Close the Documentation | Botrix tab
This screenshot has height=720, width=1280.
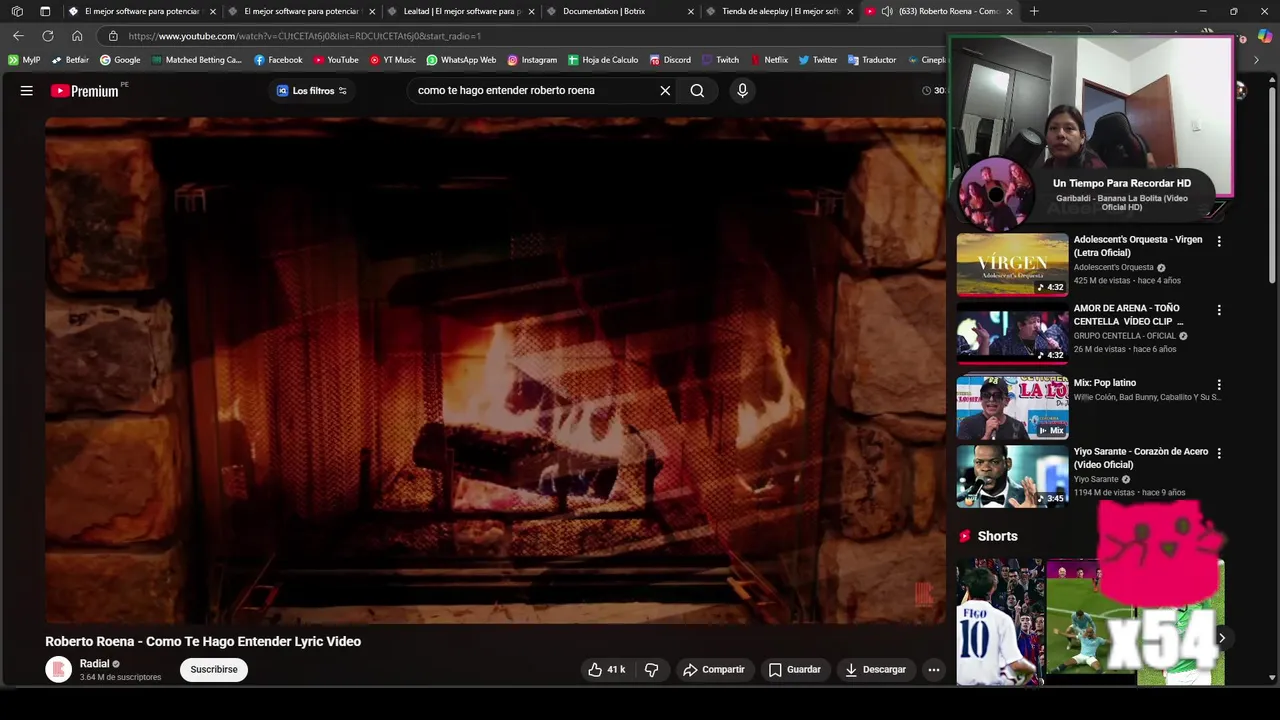point(691,12)
